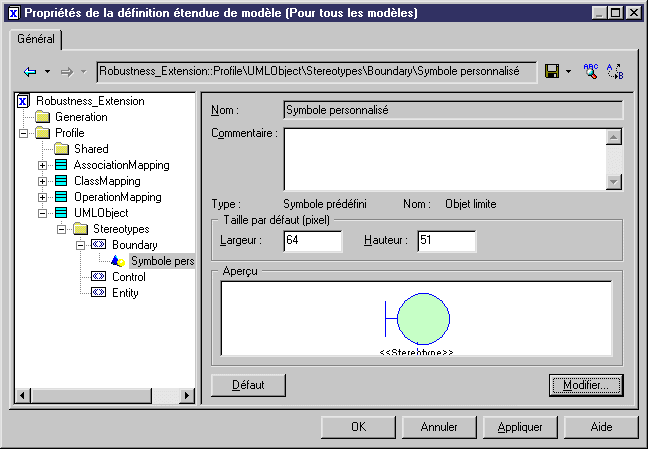Viewport: 648px width, 449px height.
Task: Click the ClassMapping metaclass icon
Action: (61, 181)
